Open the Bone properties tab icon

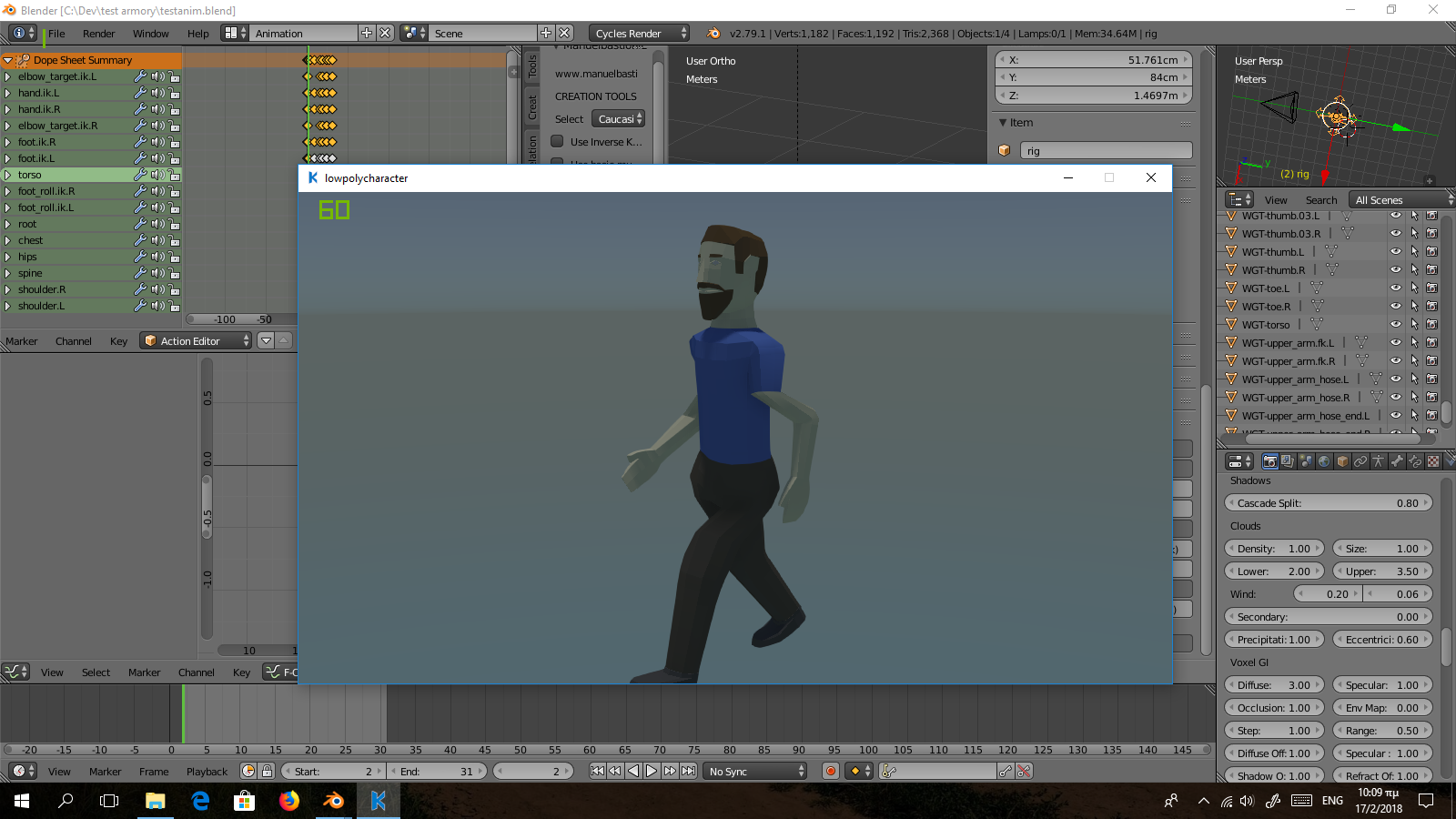pos(1397,461)
